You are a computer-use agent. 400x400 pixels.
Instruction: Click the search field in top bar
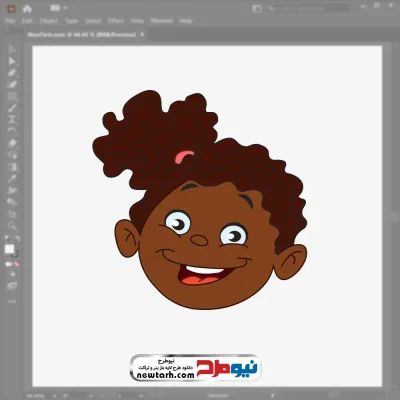point(308,9)
